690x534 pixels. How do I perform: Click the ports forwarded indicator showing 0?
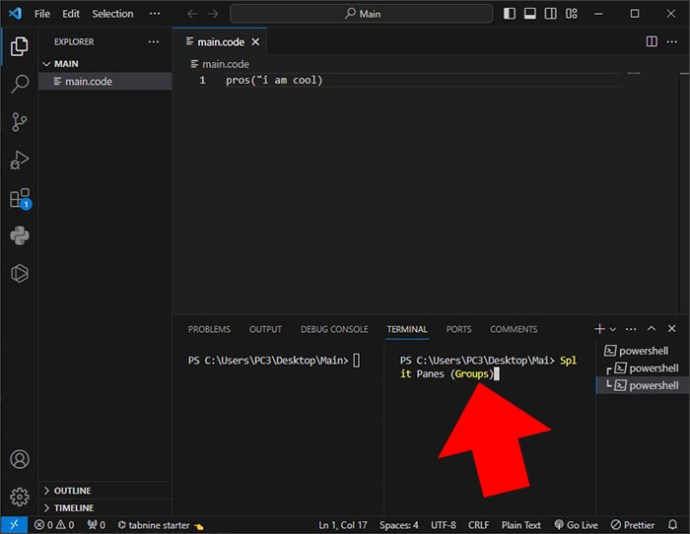[x=96, y=525]
